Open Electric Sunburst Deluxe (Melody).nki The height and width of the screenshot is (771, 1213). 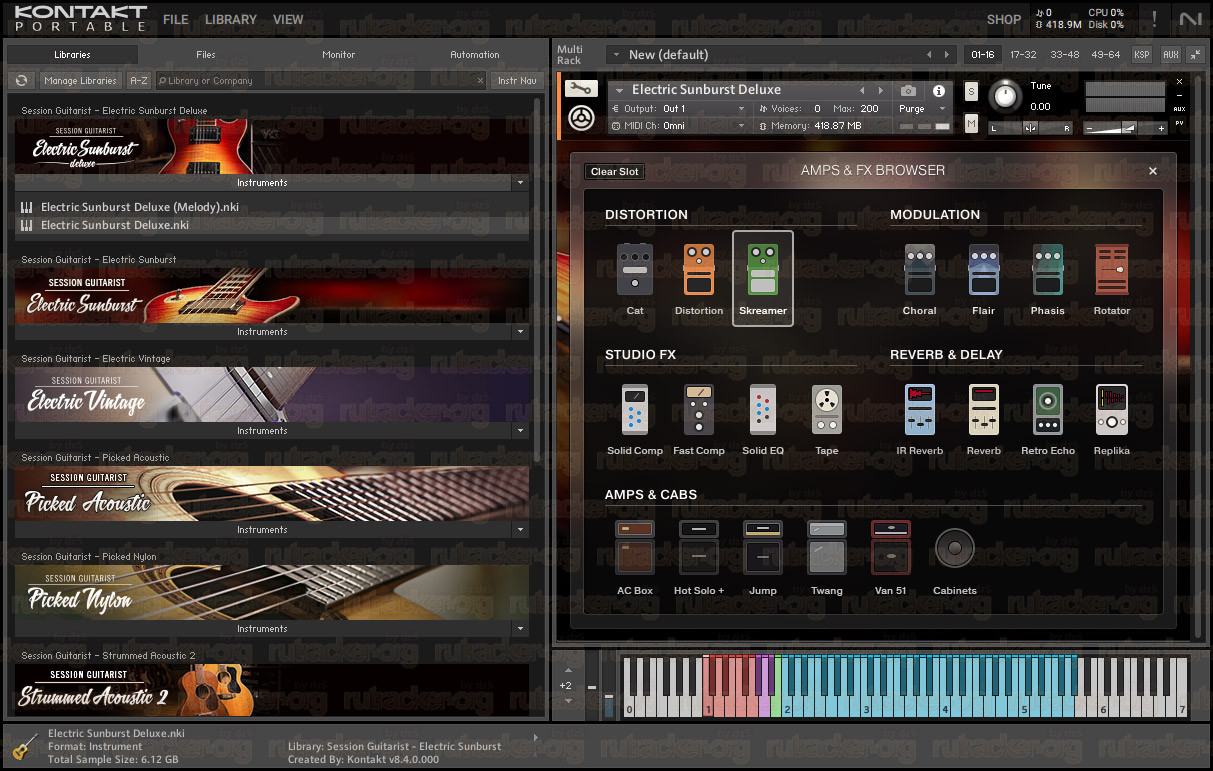click(140, 207)
